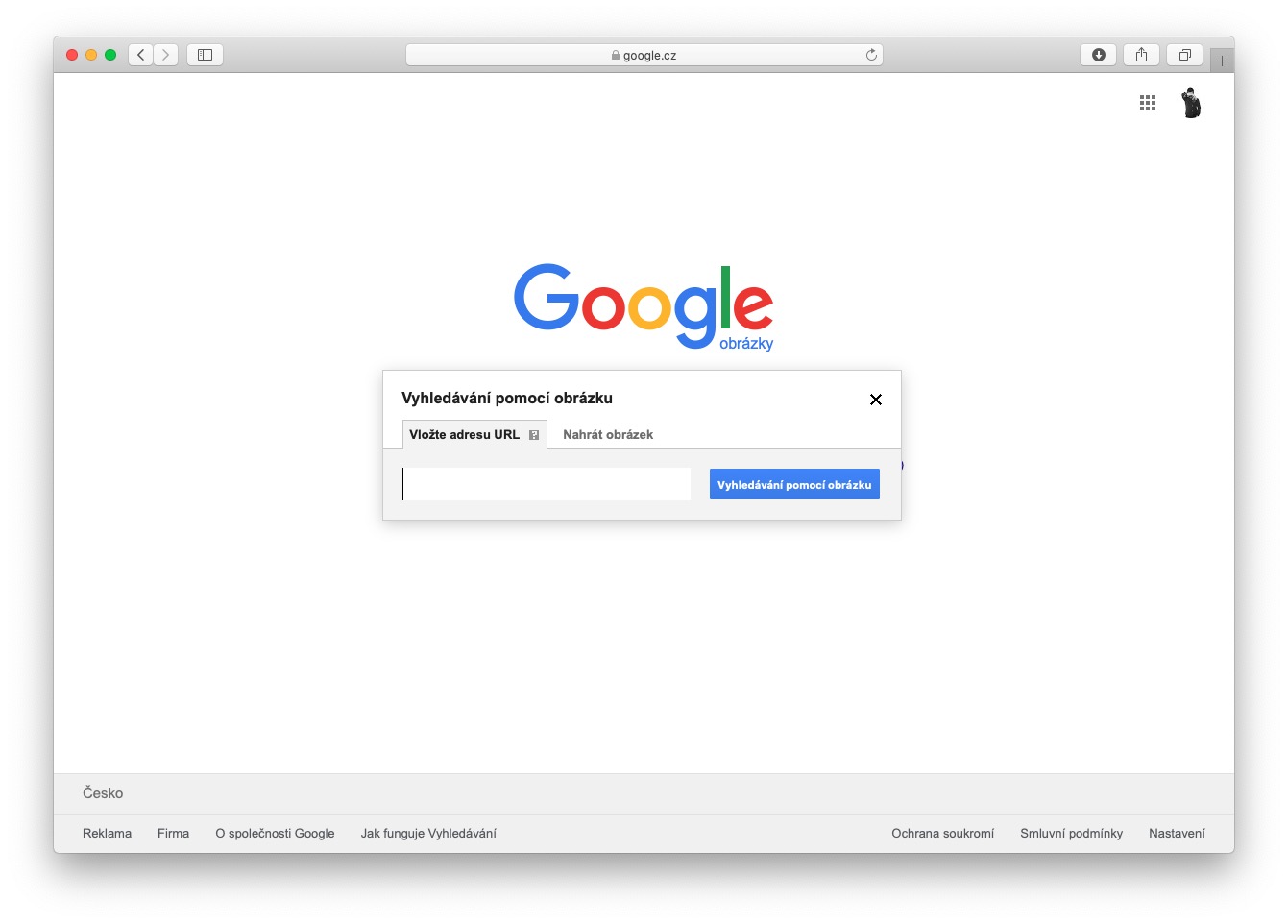Open the Nastavení footer link
The image size is (1288, 924).
pyautogui.click(x=1177, y=834)
